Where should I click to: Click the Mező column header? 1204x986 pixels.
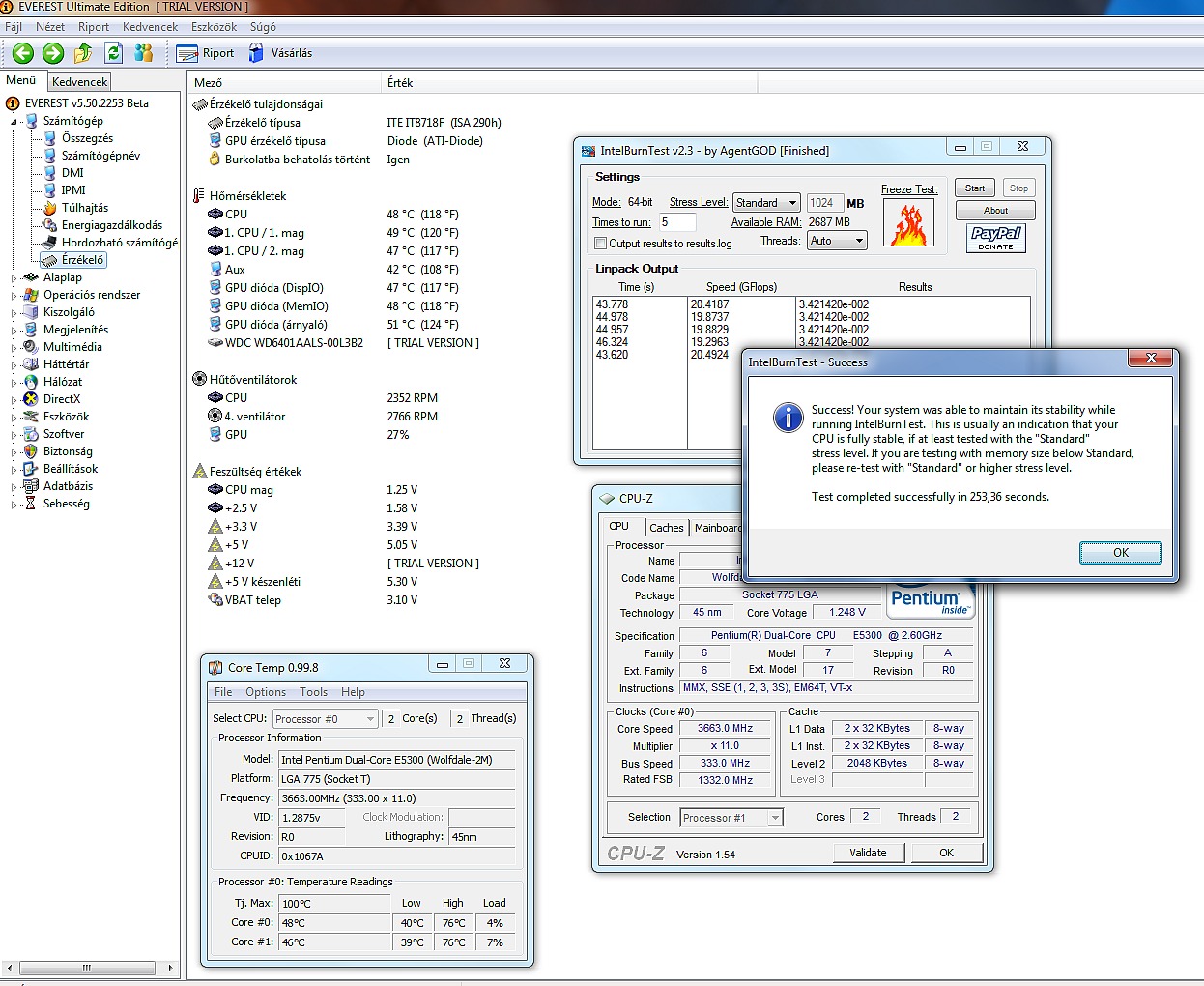coord(285,83)
